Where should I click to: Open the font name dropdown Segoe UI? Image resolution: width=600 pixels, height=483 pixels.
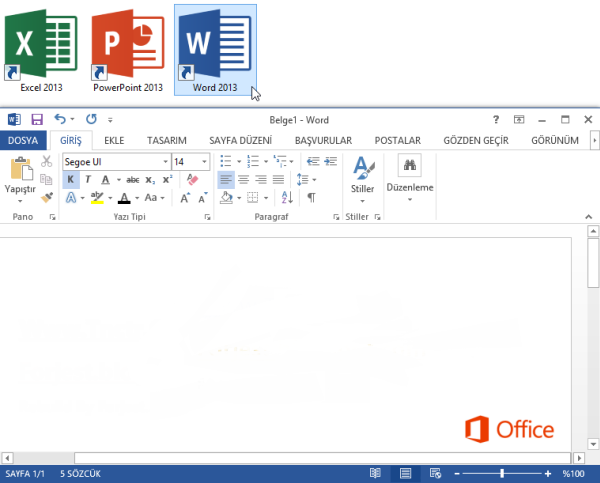pyautogui.click(x=165, y=162)
